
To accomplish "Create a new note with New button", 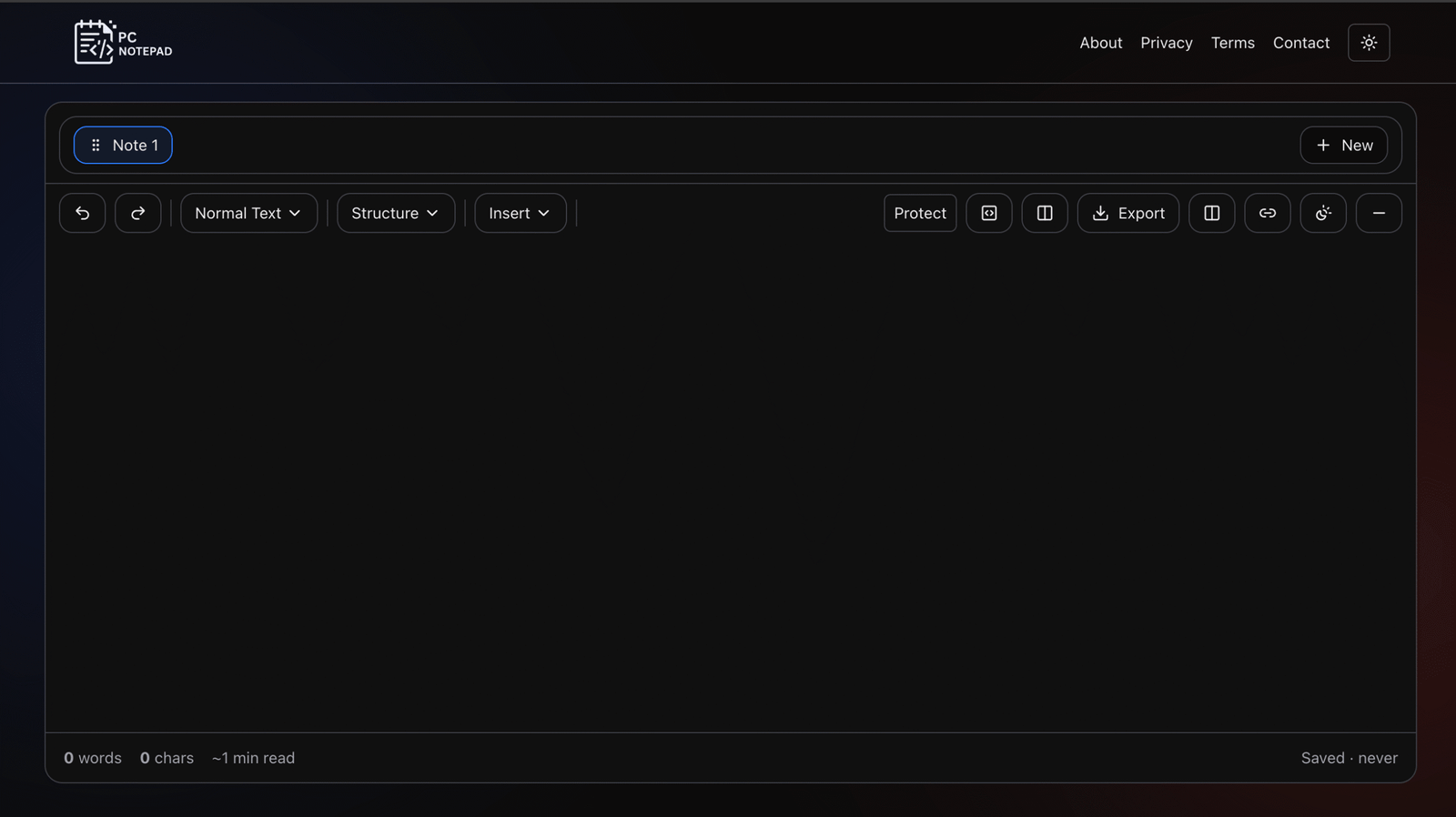I will click(x=1343, y=146).
